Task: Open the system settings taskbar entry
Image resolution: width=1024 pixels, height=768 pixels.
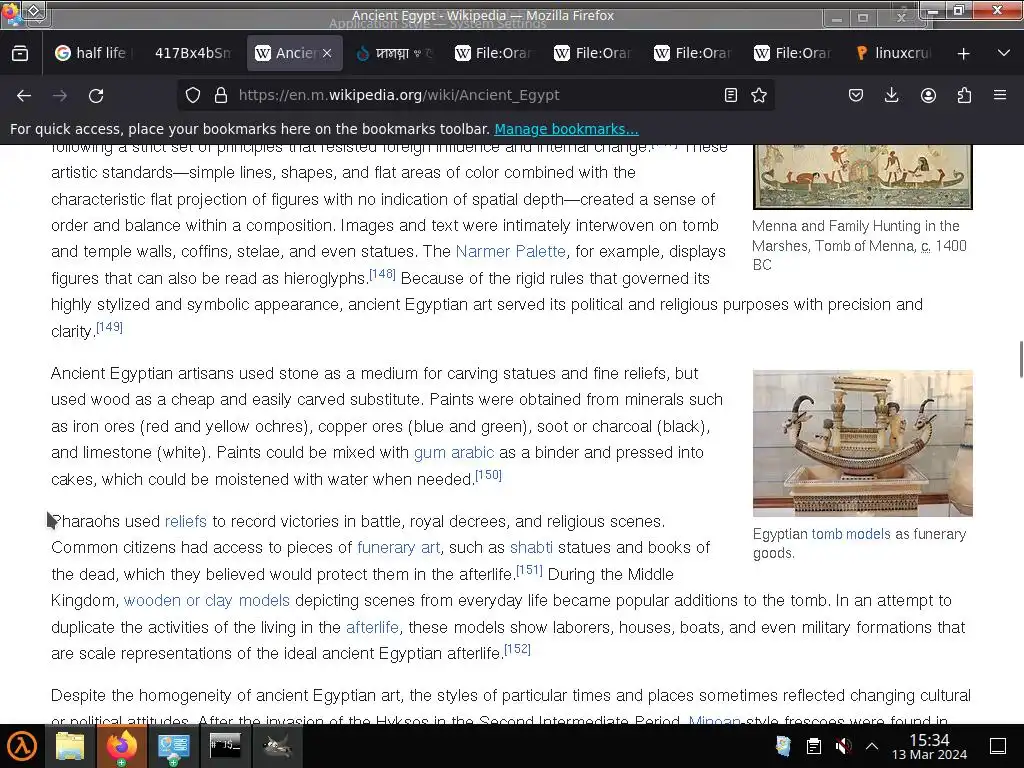Action: (174, 746)
